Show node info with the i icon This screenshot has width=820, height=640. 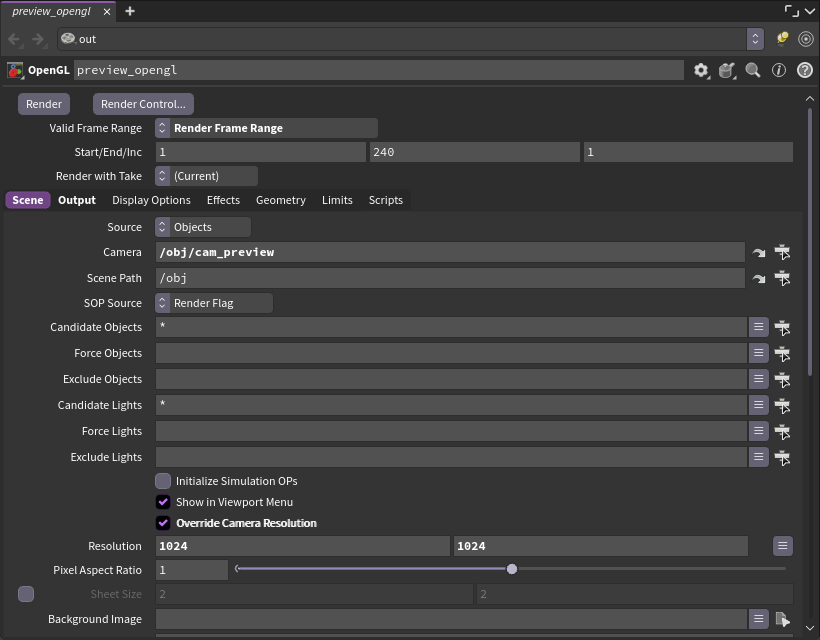point(779,70)
